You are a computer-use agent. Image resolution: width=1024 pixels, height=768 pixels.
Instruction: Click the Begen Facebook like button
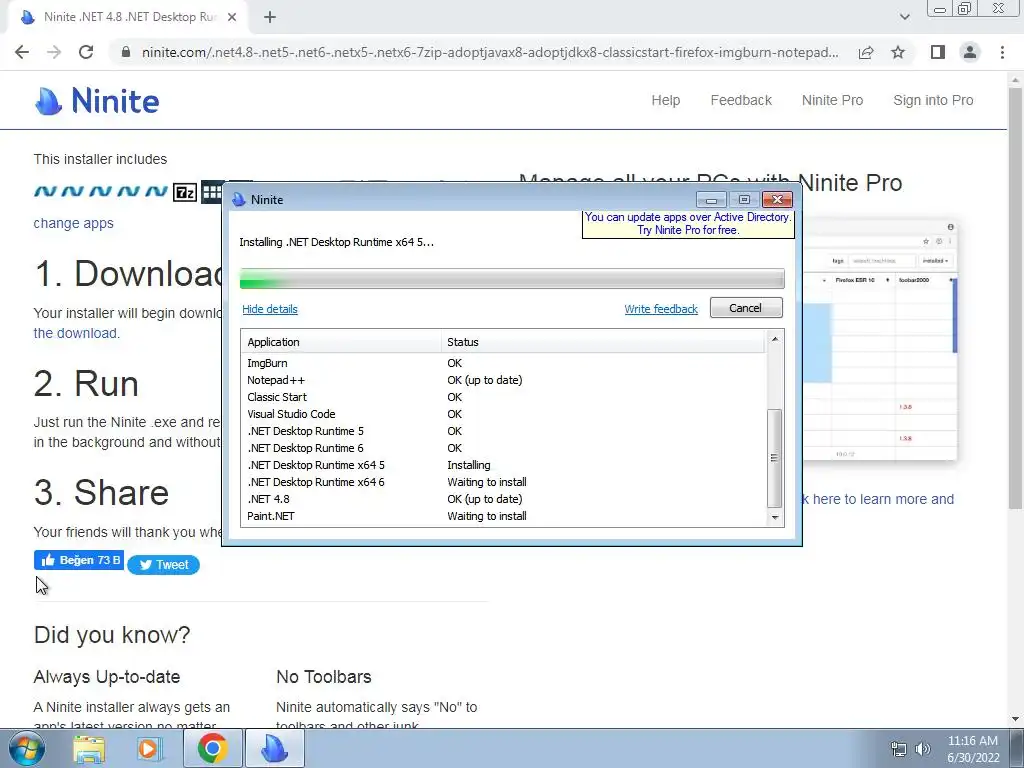79,560
